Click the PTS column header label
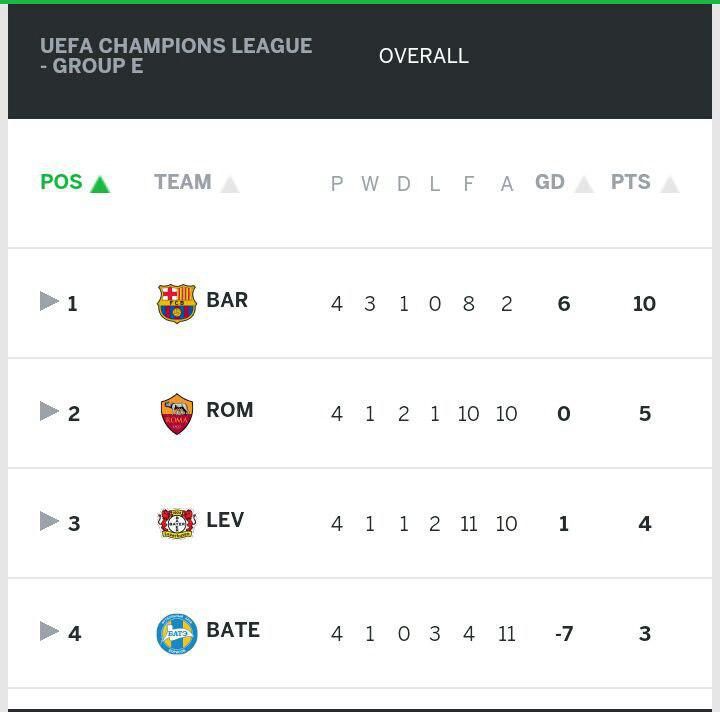The image size is (720, 712). [x=631, y=182]
